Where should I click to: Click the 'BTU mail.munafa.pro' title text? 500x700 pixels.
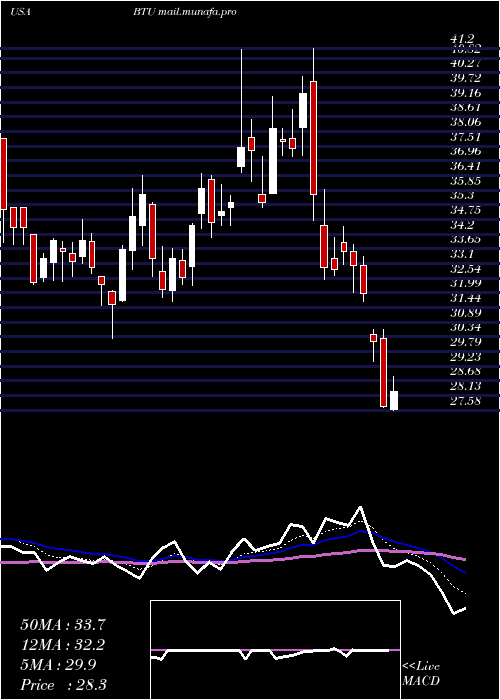point(184,12)
